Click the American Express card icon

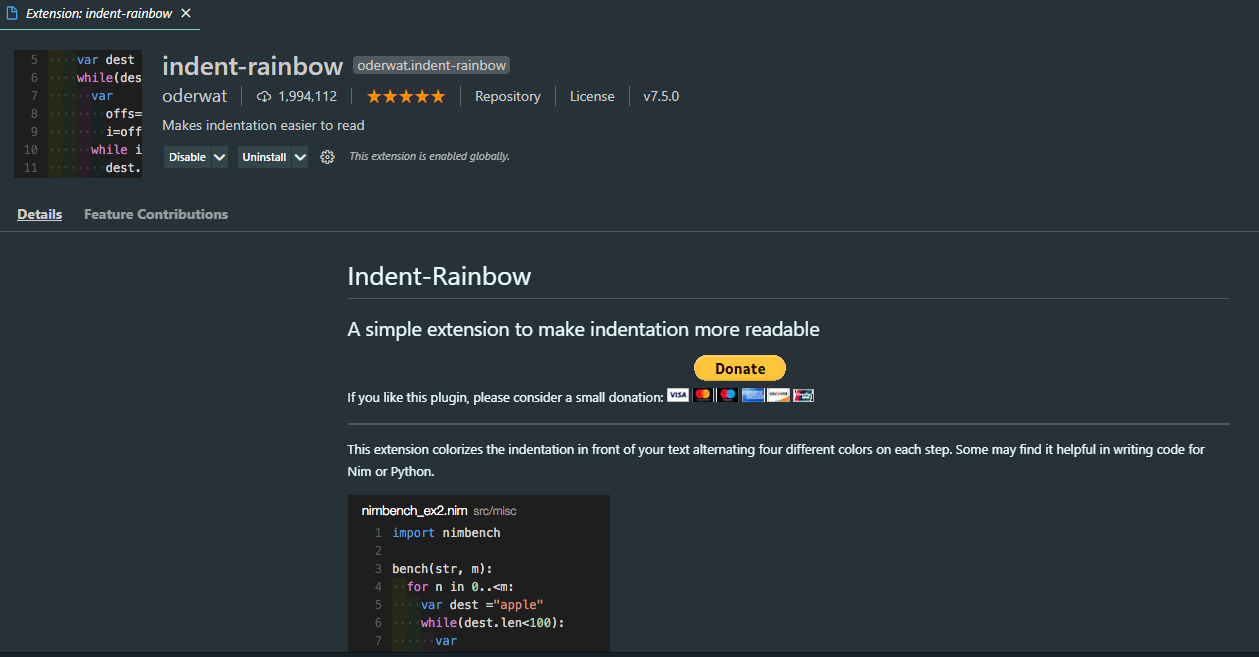[x=753, y=395]
